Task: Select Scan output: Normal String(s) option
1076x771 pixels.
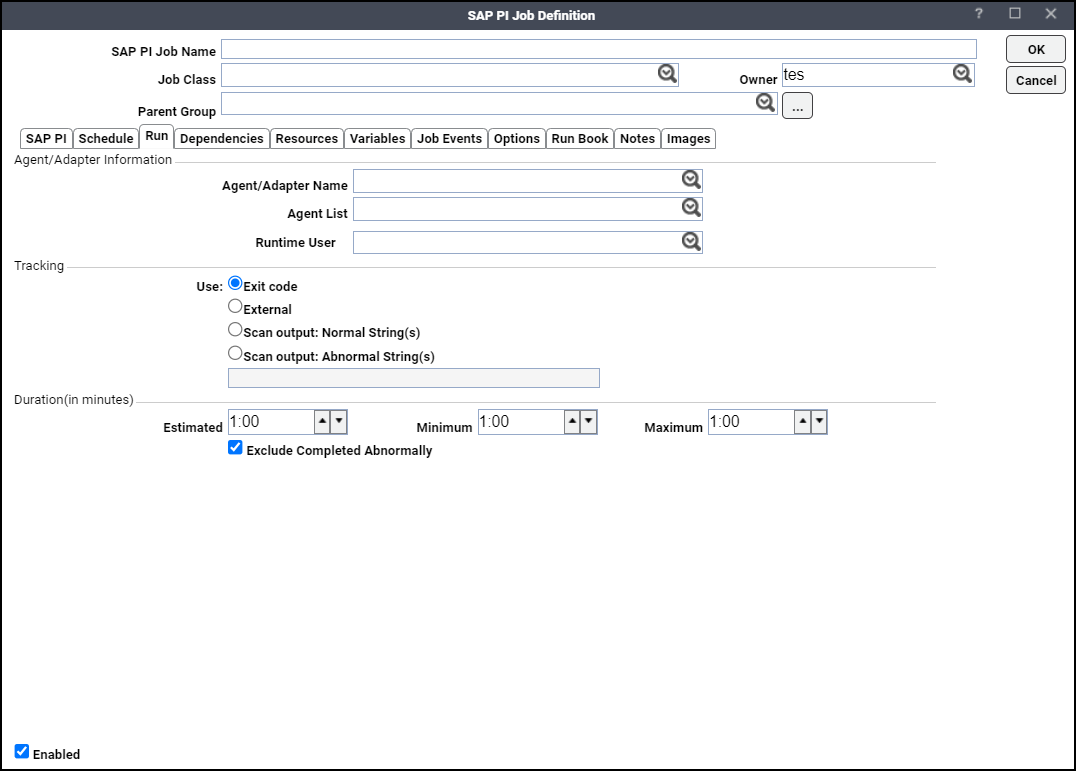Action: (235, 329)
